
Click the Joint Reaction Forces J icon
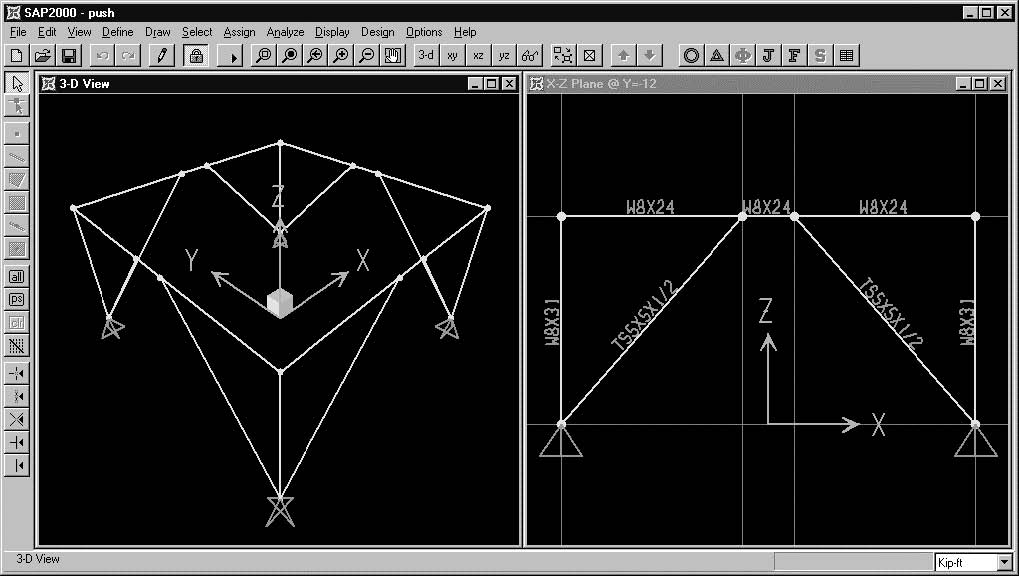768,56
